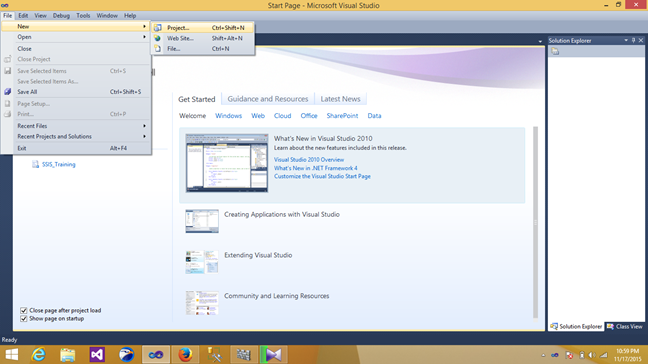Open the Office category link

309,116
